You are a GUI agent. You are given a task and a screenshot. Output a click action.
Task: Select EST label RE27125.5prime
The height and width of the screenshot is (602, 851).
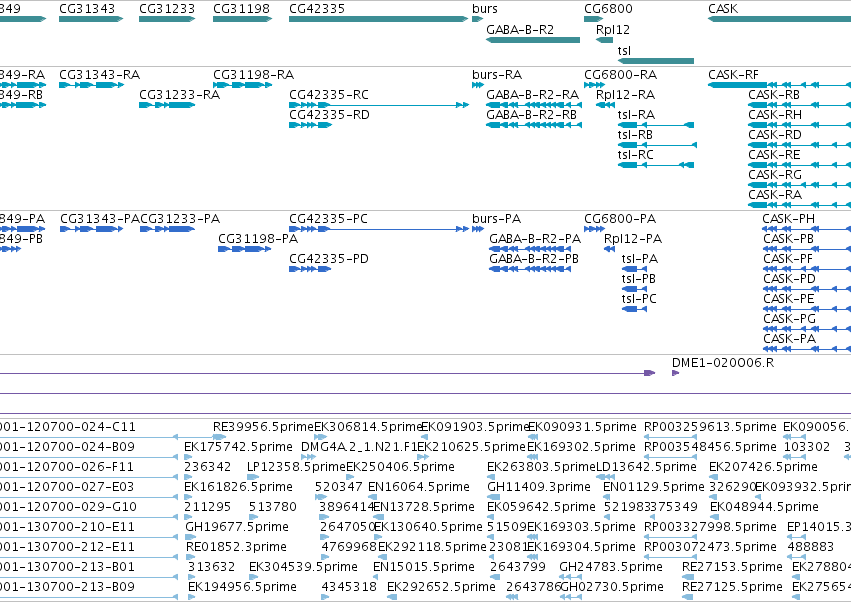coord(732,587)
